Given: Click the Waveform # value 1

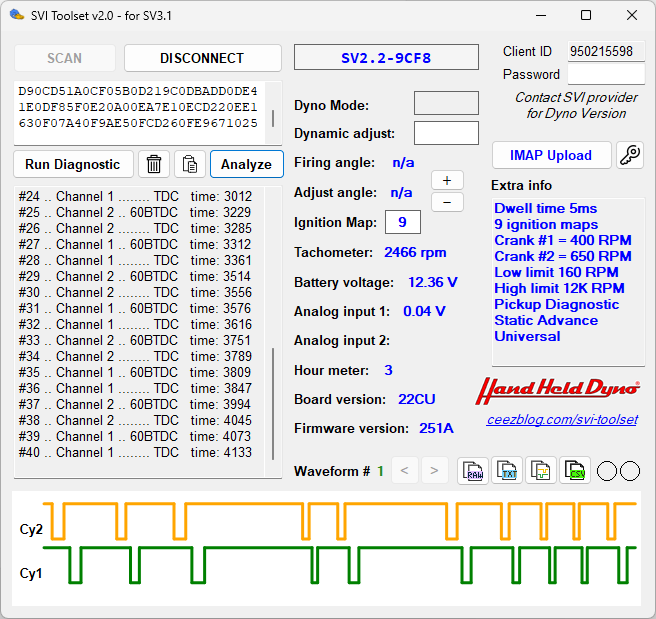Looking at the screenshot, I should coord(380,471).
